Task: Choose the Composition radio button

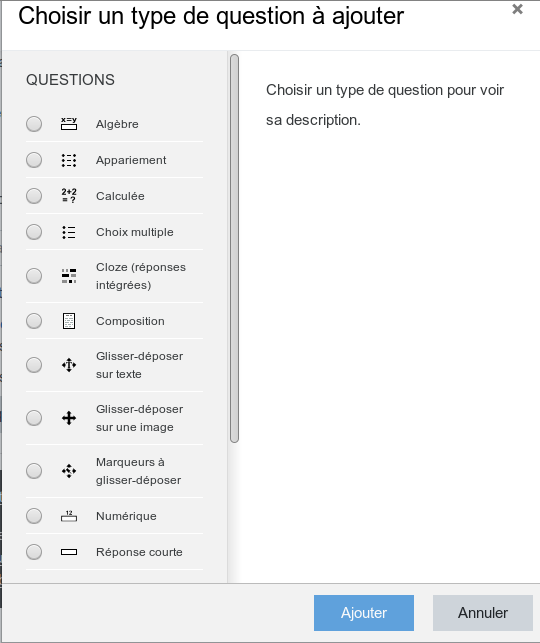Action: point(34,321)
